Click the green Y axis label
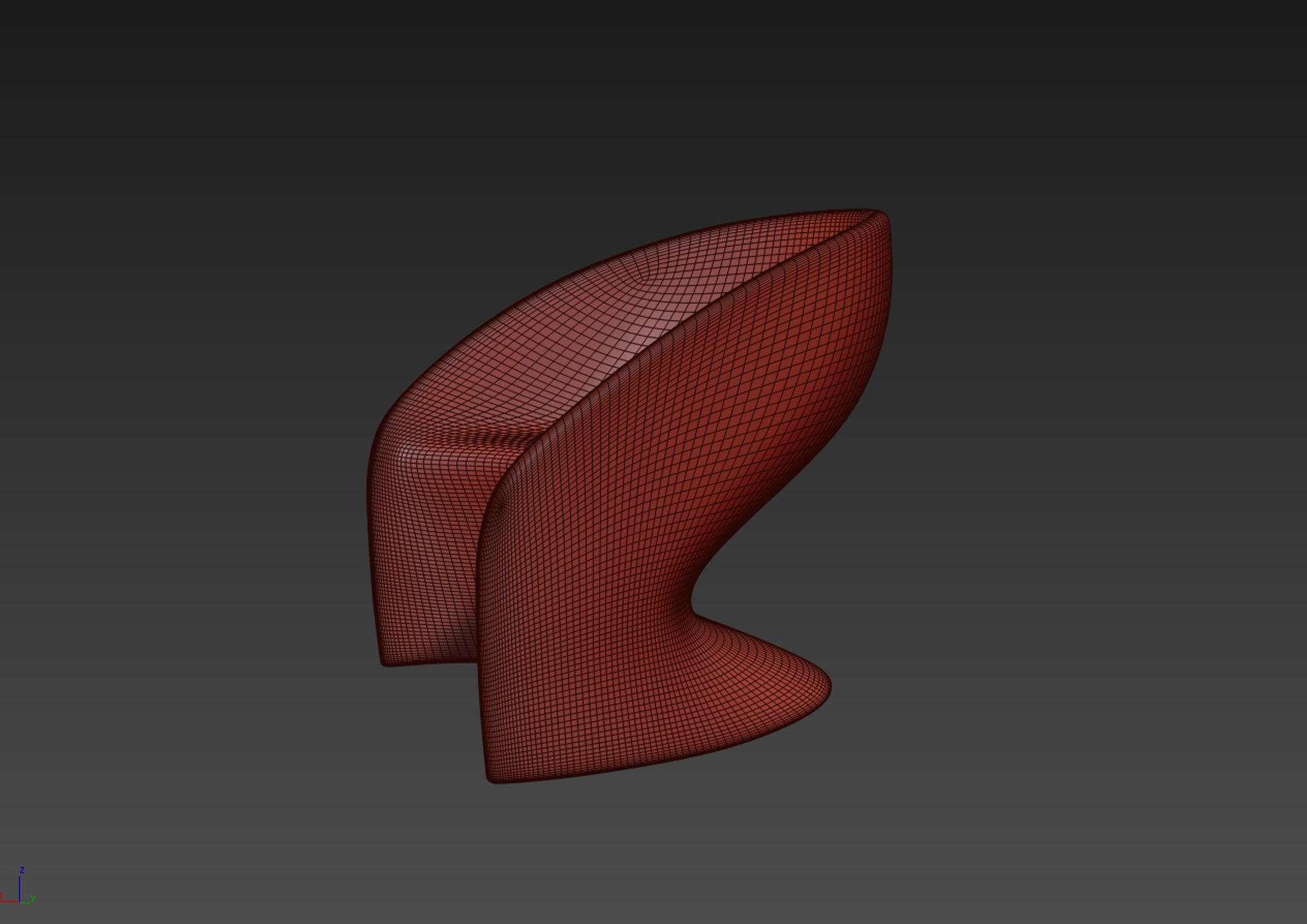1307x924 pixels. (x=33, y=898)
